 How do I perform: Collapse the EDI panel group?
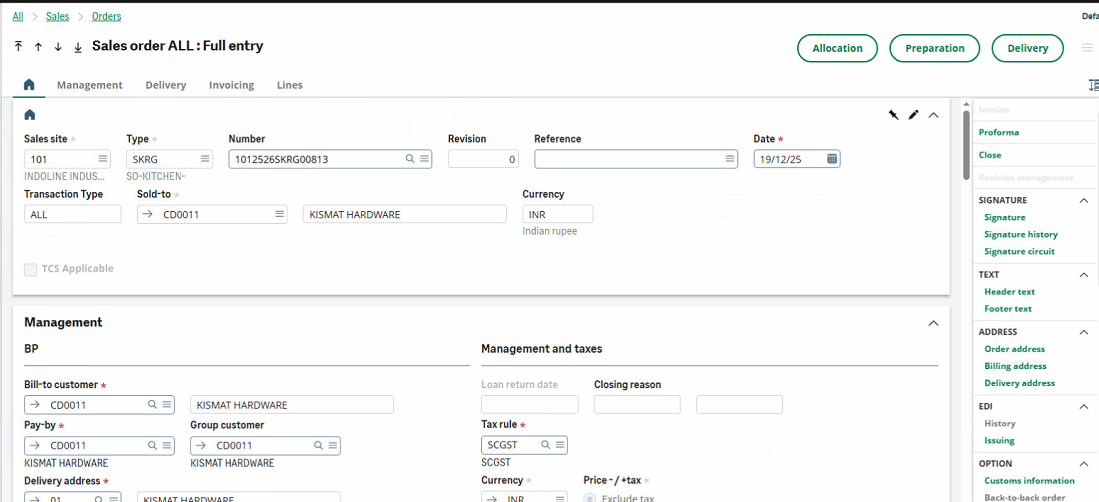[1084, 407]
